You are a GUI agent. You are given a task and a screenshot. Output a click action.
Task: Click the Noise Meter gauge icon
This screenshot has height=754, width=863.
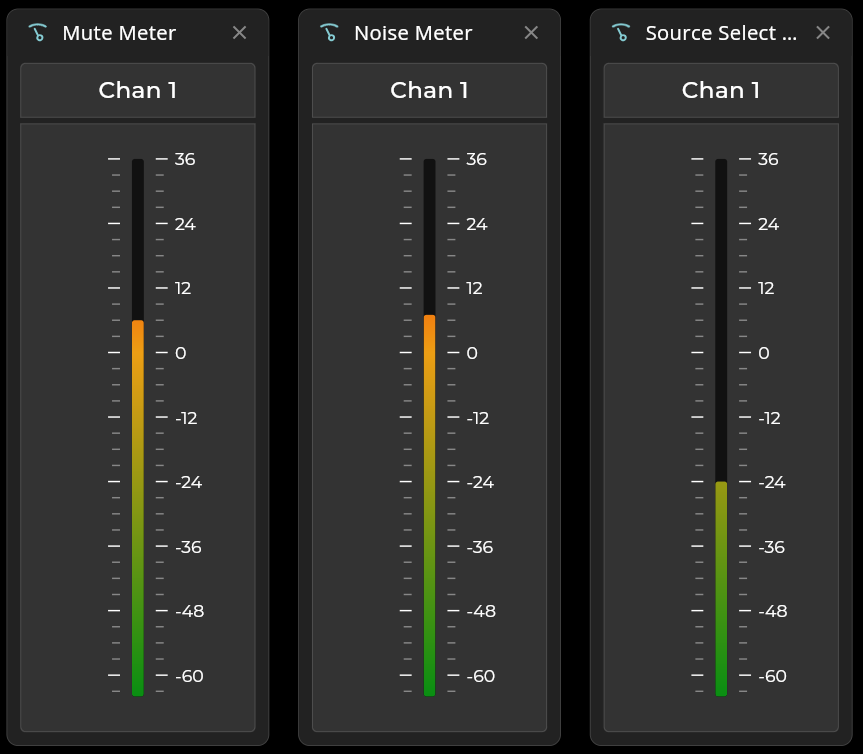[x=330, y=33]
